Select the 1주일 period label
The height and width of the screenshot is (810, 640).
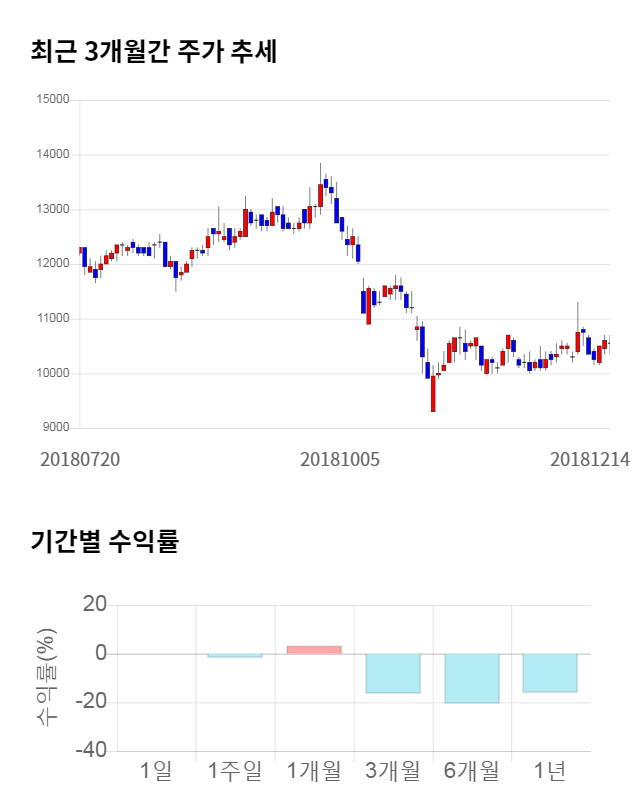point(235,771)
